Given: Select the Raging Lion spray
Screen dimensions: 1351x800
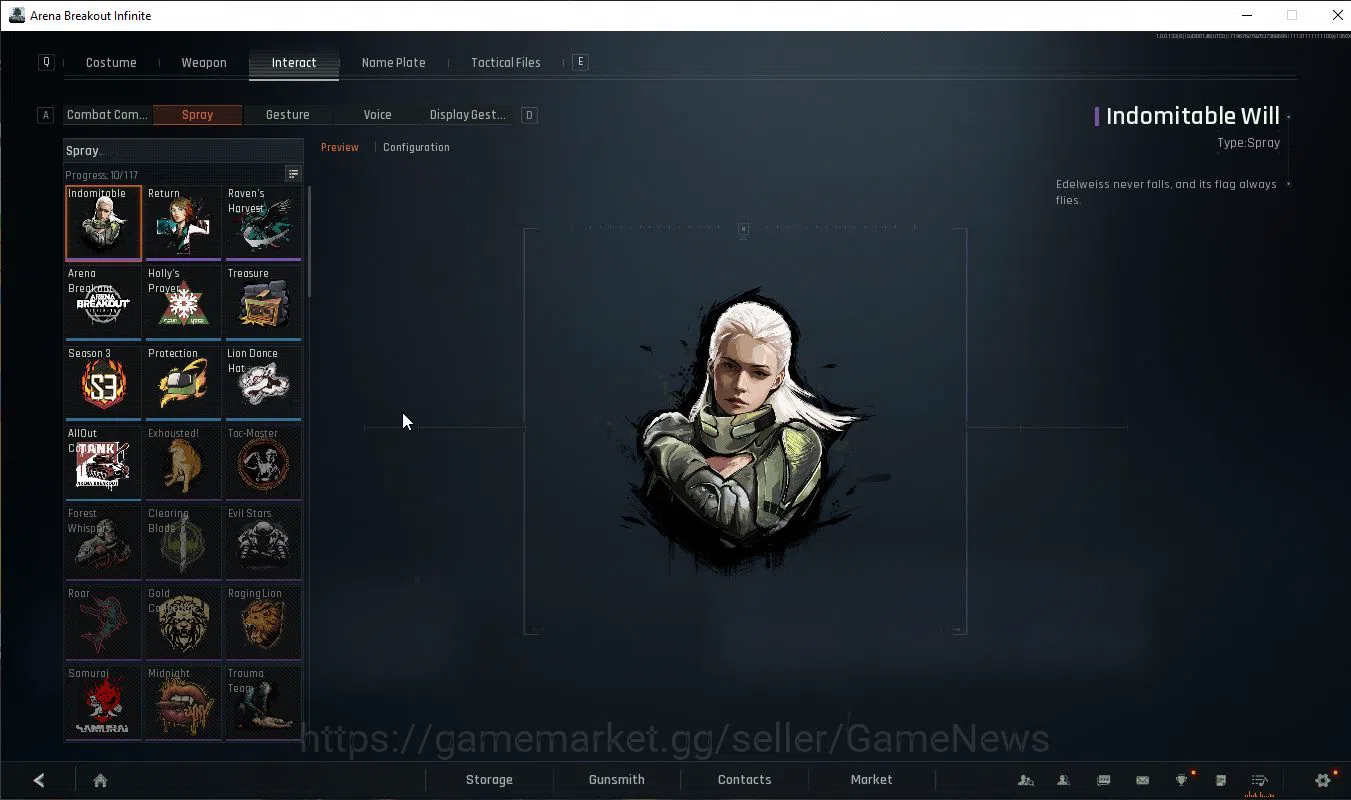Looking at the screenshot, I should [x=263, y=622].
